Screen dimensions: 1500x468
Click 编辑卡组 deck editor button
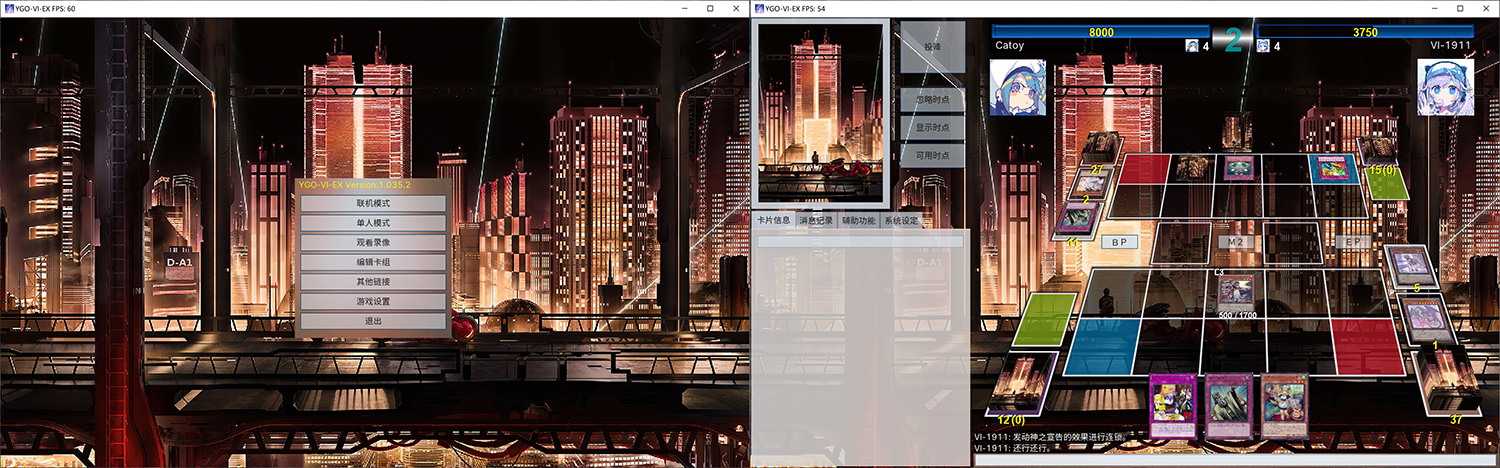click(x=373, y=262)
